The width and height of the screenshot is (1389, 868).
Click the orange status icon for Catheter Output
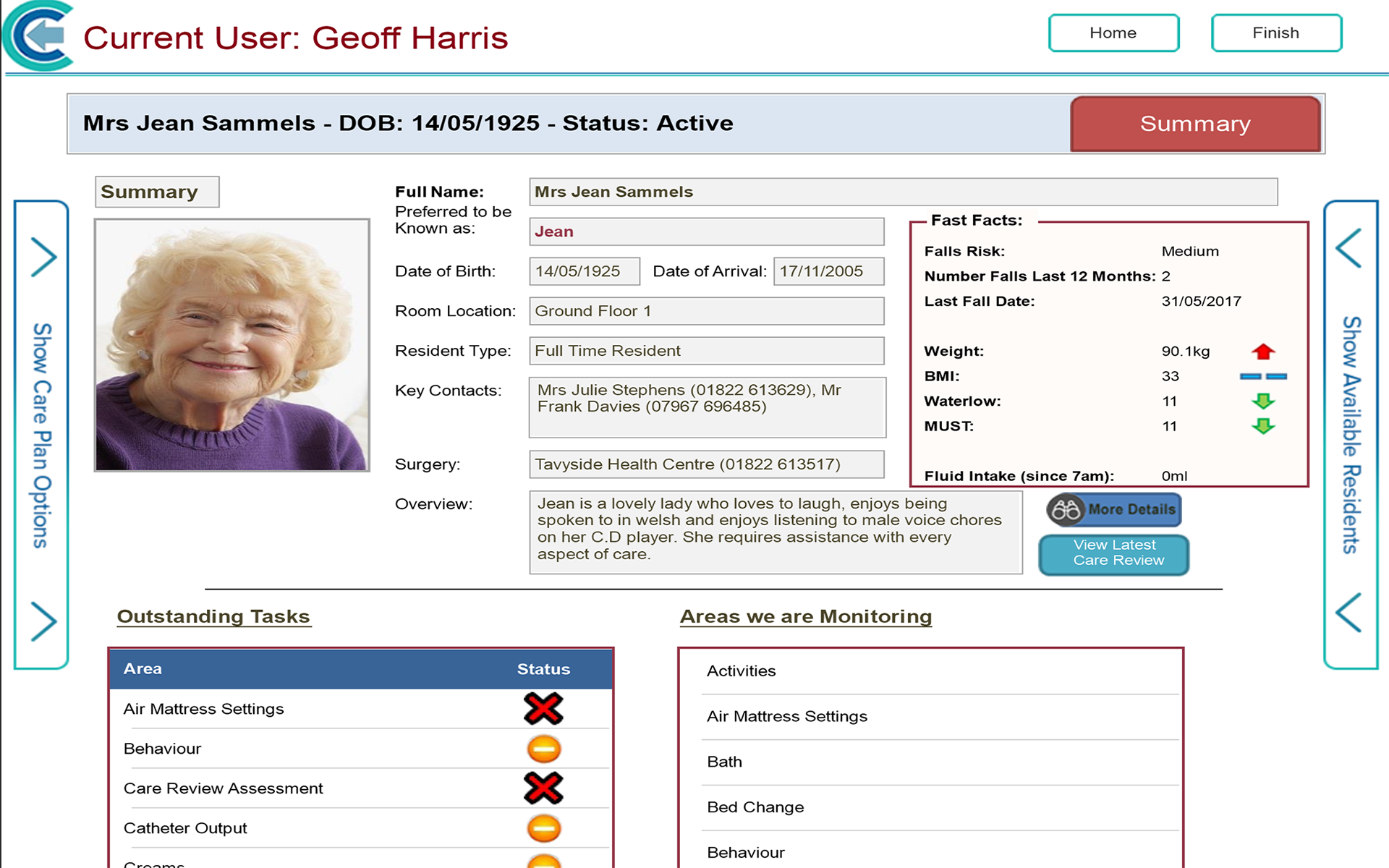coord(543,828)
